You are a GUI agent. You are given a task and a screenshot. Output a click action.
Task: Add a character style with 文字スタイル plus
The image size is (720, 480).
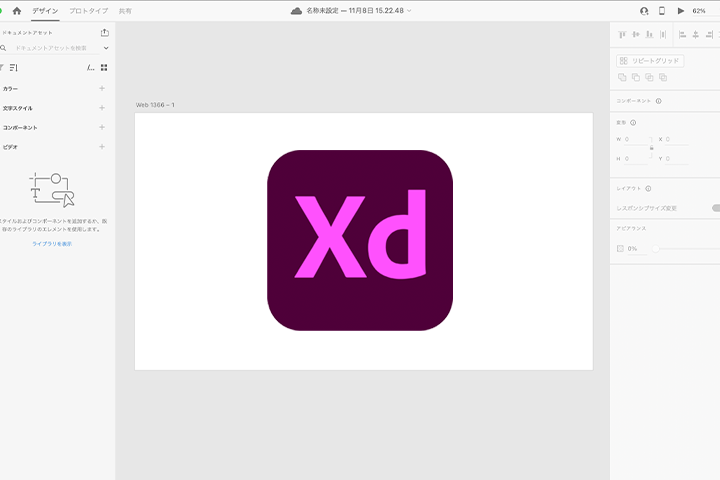tap(102, 108)
